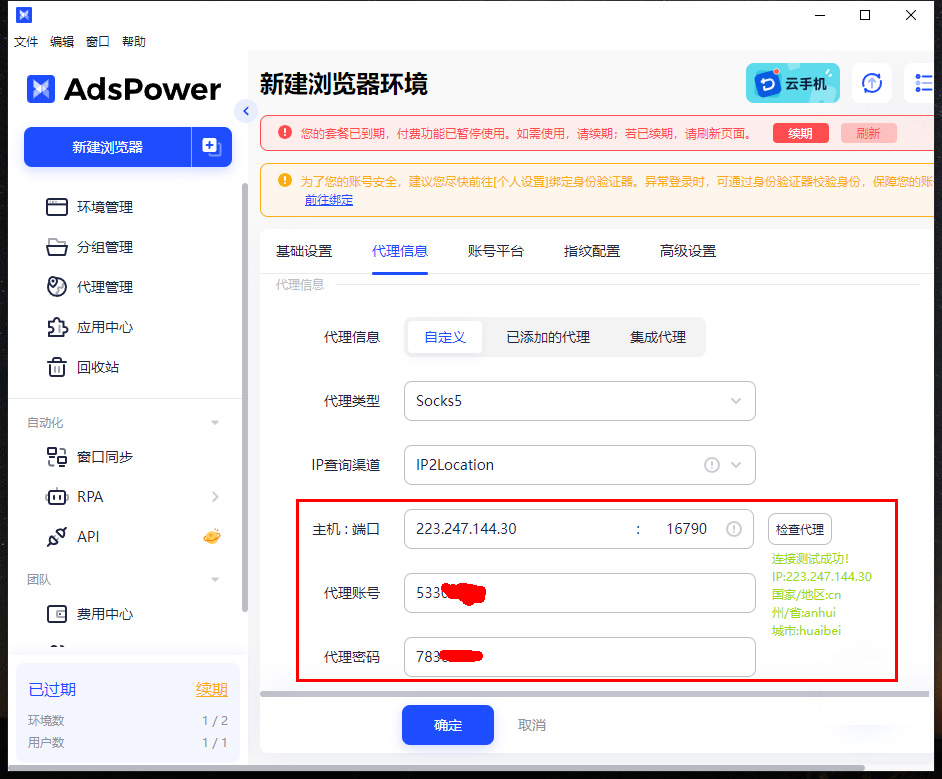
Task: Click the 刷新 button in the notice
Action: click(x=868, y=133)
